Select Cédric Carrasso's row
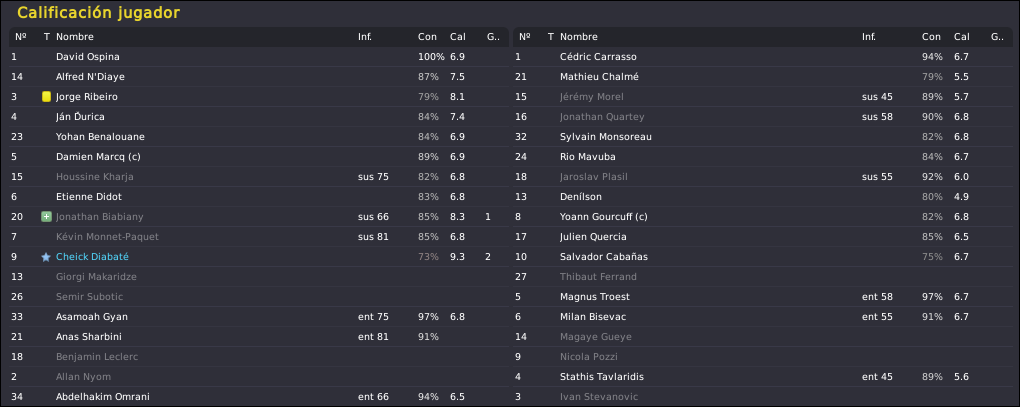Viewport: 1020px width, 407px height. (762, 57)
